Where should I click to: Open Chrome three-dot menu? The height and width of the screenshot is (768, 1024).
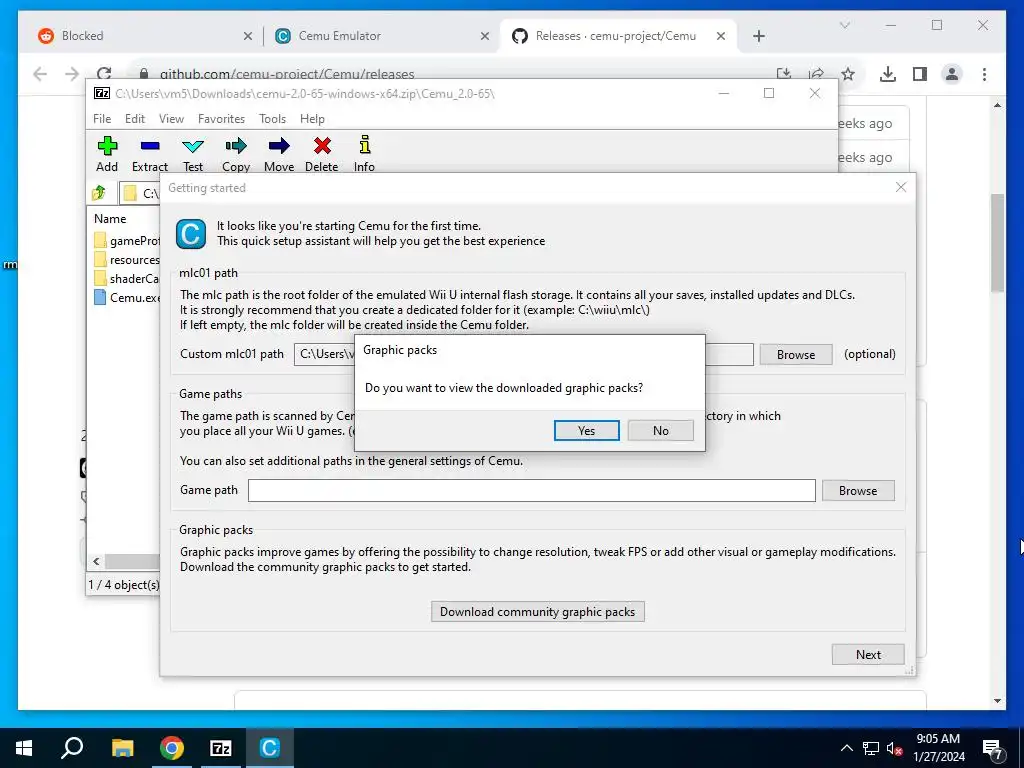pyautogui.click(x=984, y=74)
